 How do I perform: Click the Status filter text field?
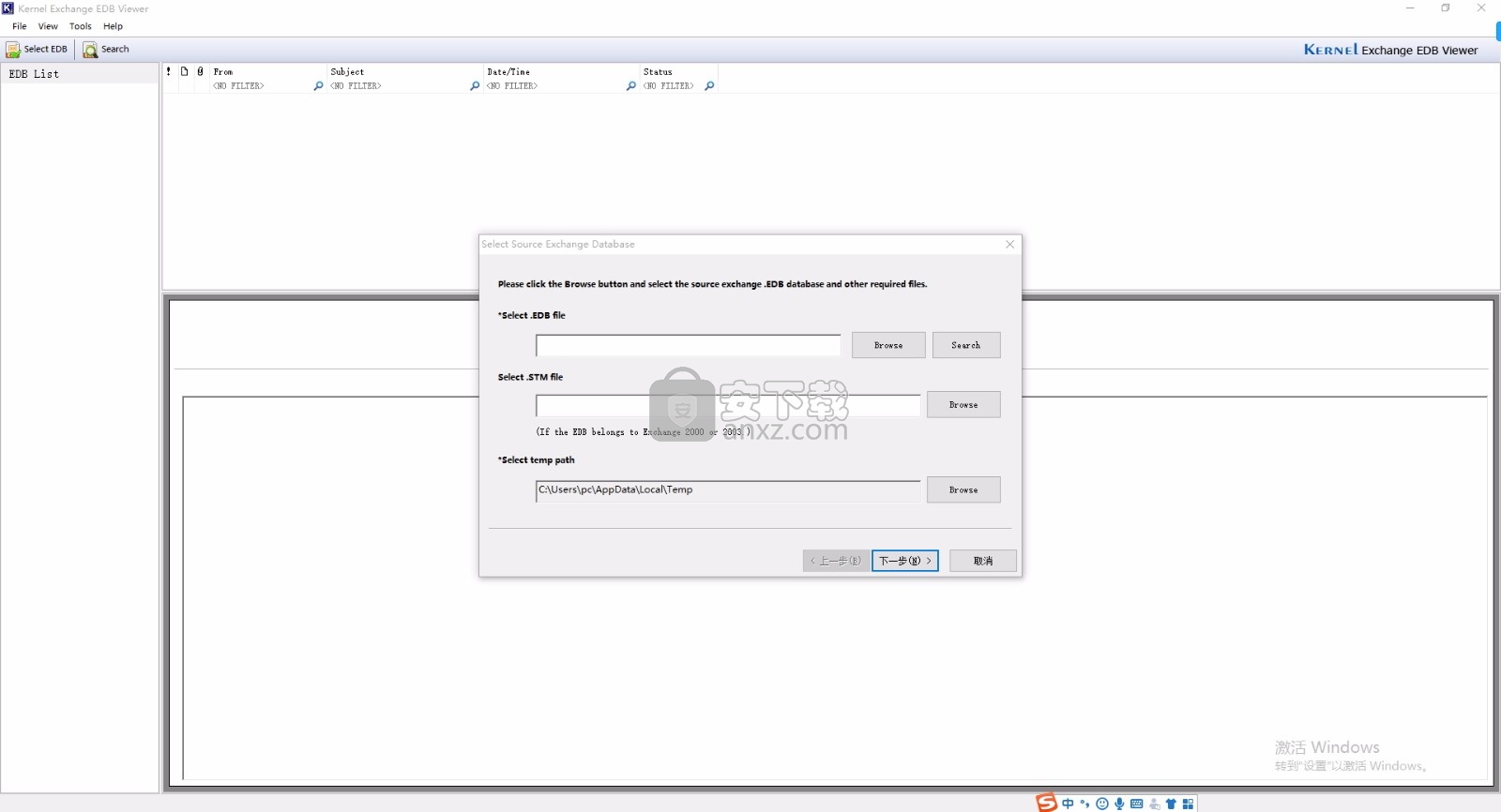[672, 86]
